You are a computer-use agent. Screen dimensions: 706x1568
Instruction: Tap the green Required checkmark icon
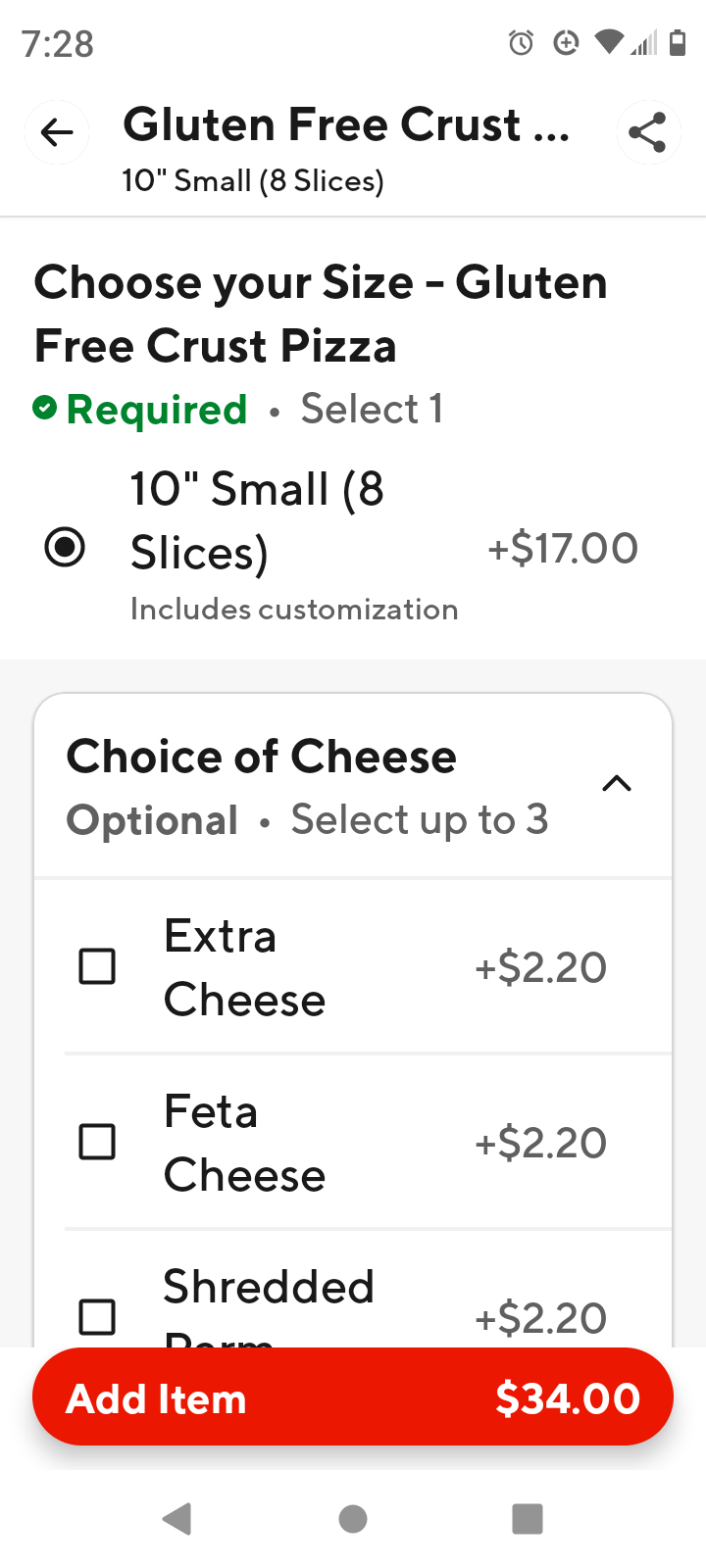pyautogui.click(x=45, y=408)
